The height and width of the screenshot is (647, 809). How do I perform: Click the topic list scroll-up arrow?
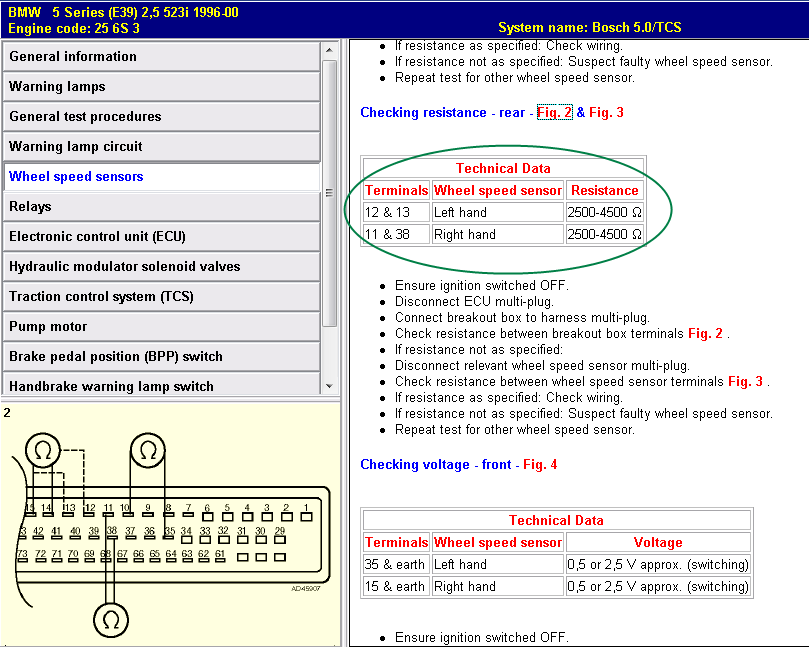(329, 50)
